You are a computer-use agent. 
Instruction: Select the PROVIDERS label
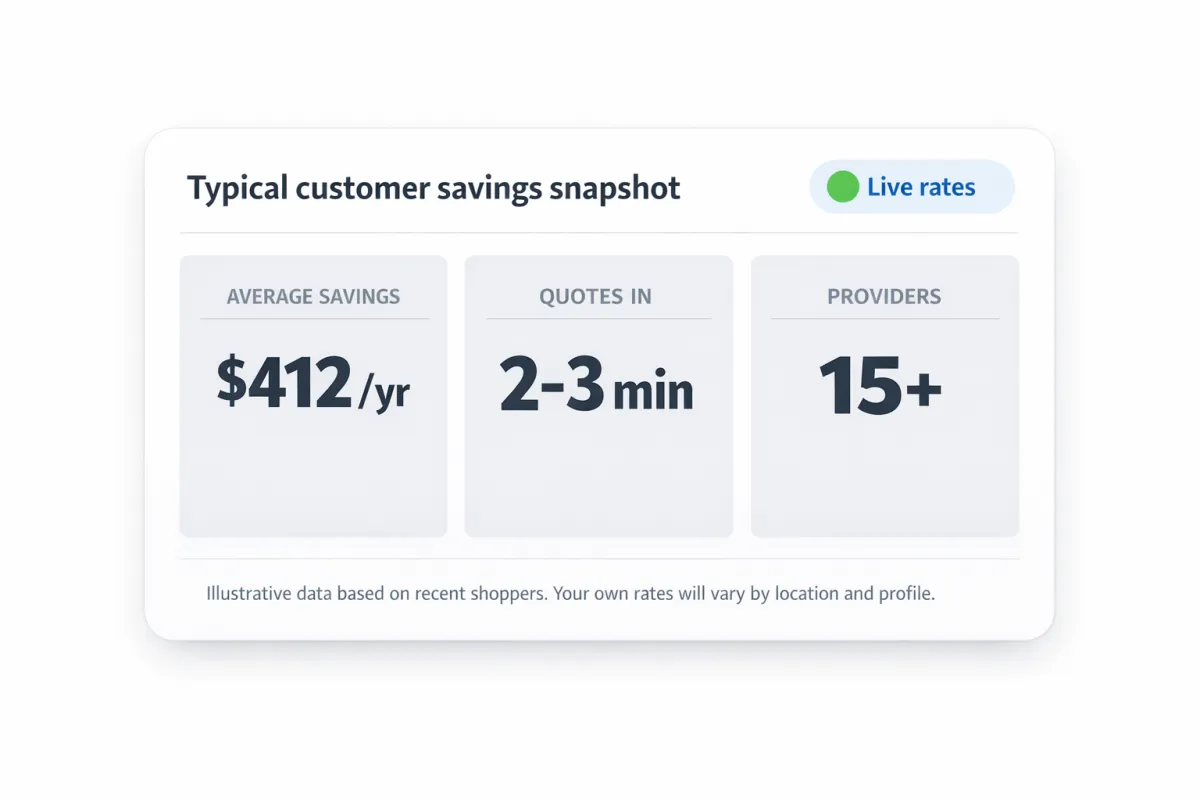[x=884, y=297]
